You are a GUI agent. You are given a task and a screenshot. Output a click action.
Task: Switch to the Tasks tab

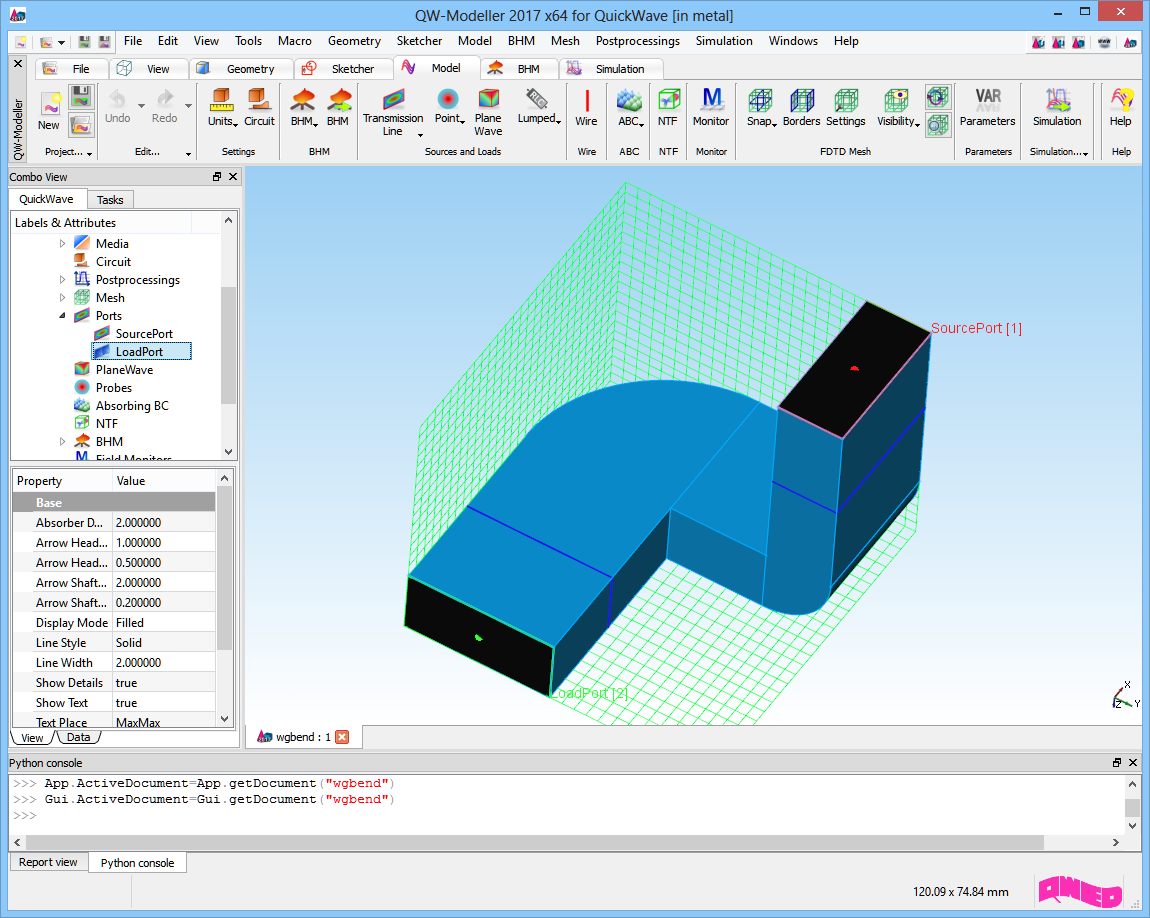110,199
